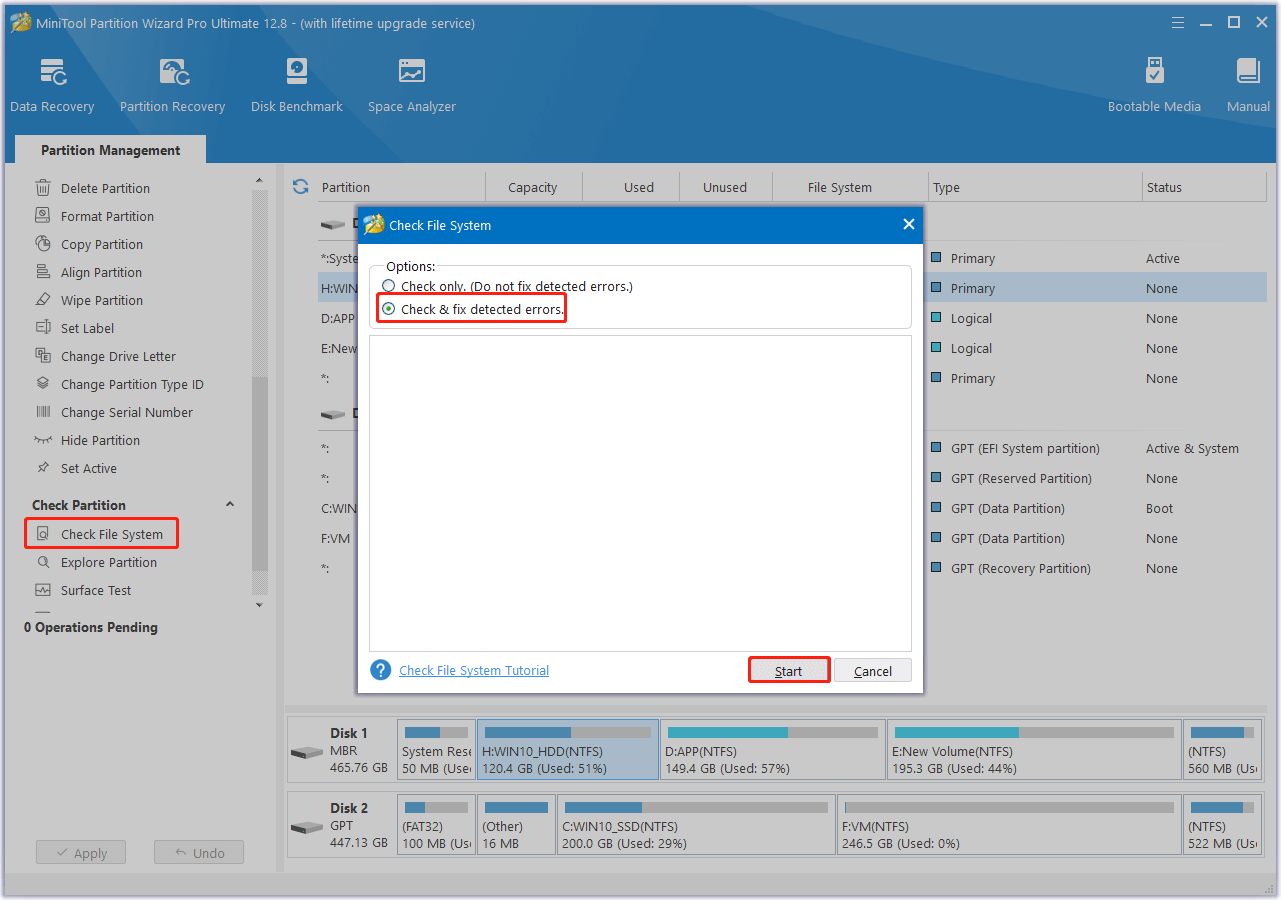The height and width of the screenshot is (900, 1281).
Task: Click GPT (EFI System partition) row text
Action: (x=1025, y=448)
